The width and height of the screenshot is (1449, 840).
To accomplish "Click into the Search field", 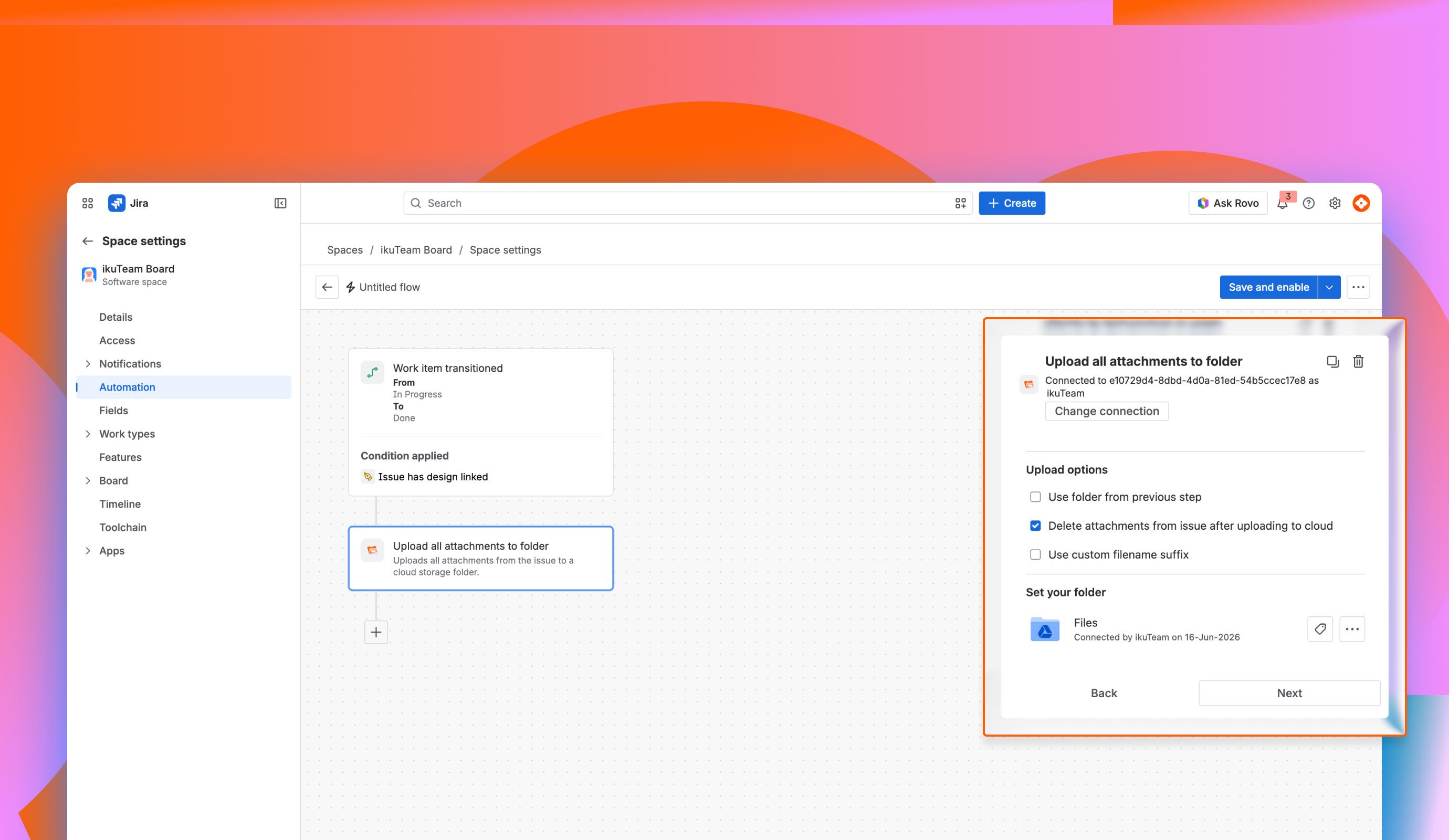I will [688, 203].
